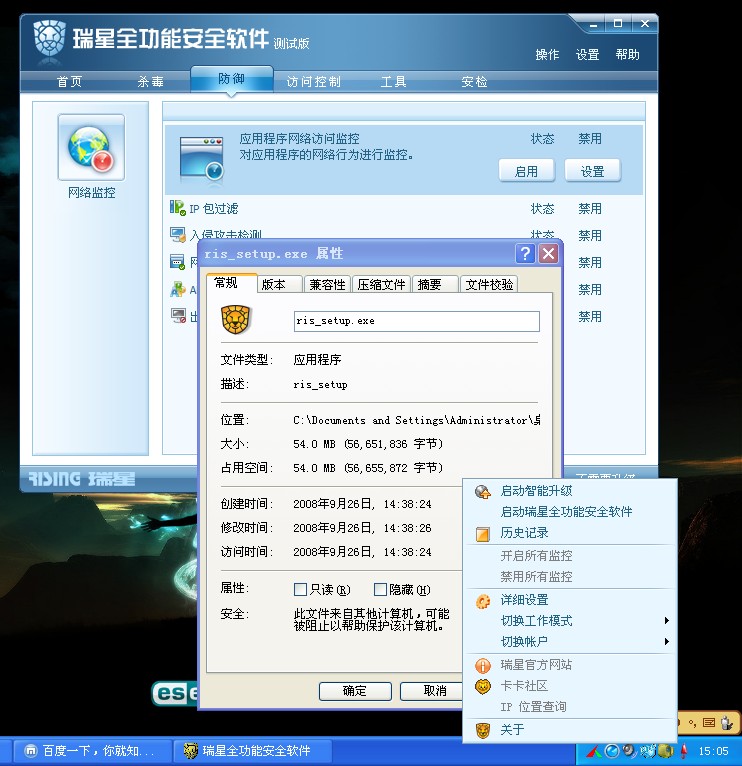Open the 安检 tab
The height and width of the screenshot is (766, 742).
tap(474, 82)
